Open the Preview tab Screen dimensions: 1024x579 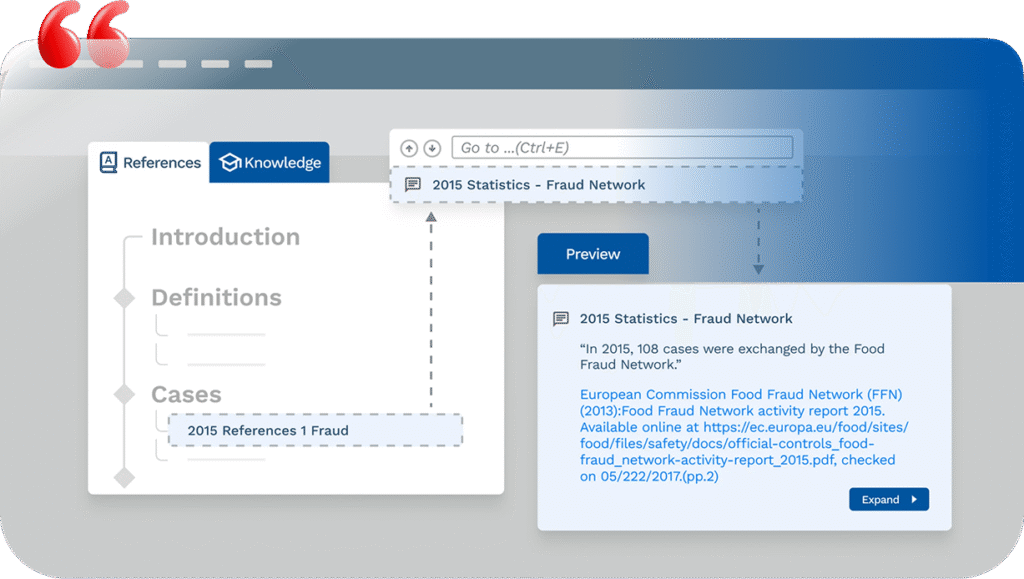click(593, 254)
